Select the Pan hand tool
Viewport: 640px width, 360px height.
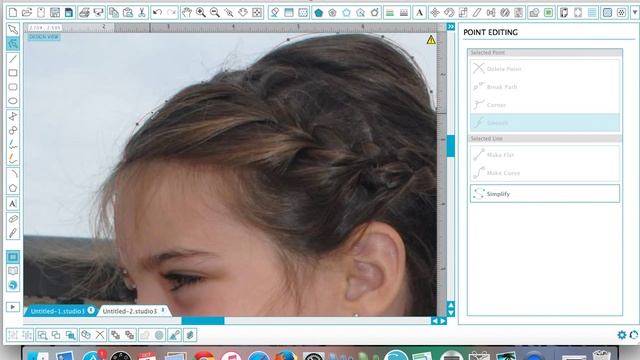[187, 13]
